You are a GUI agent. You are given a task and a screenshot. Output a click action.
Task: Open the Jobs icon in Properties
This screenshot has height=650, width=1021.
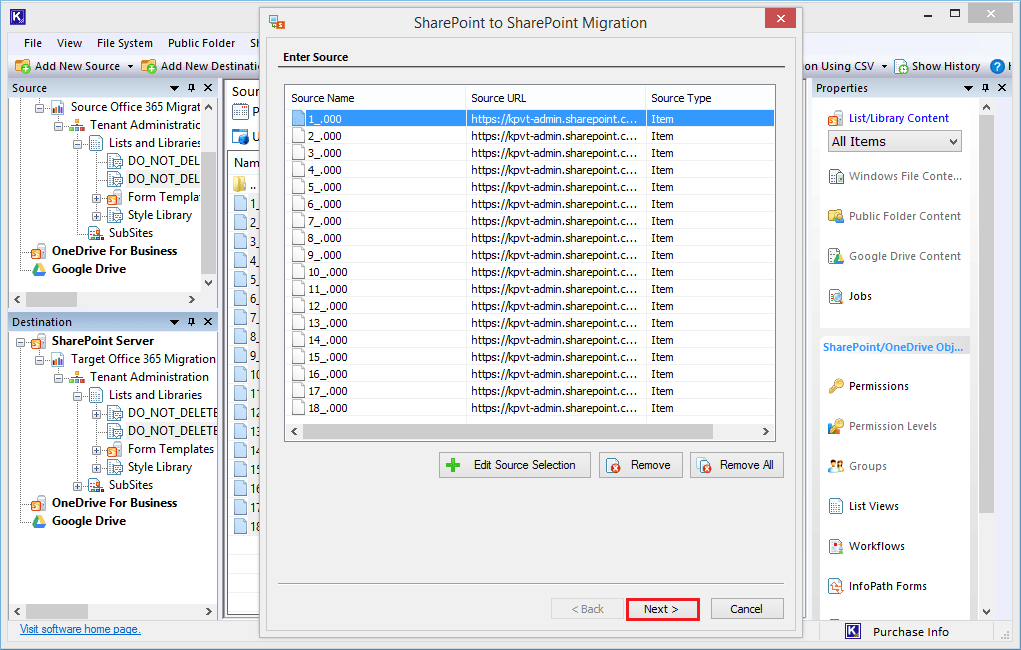point(835,296)
